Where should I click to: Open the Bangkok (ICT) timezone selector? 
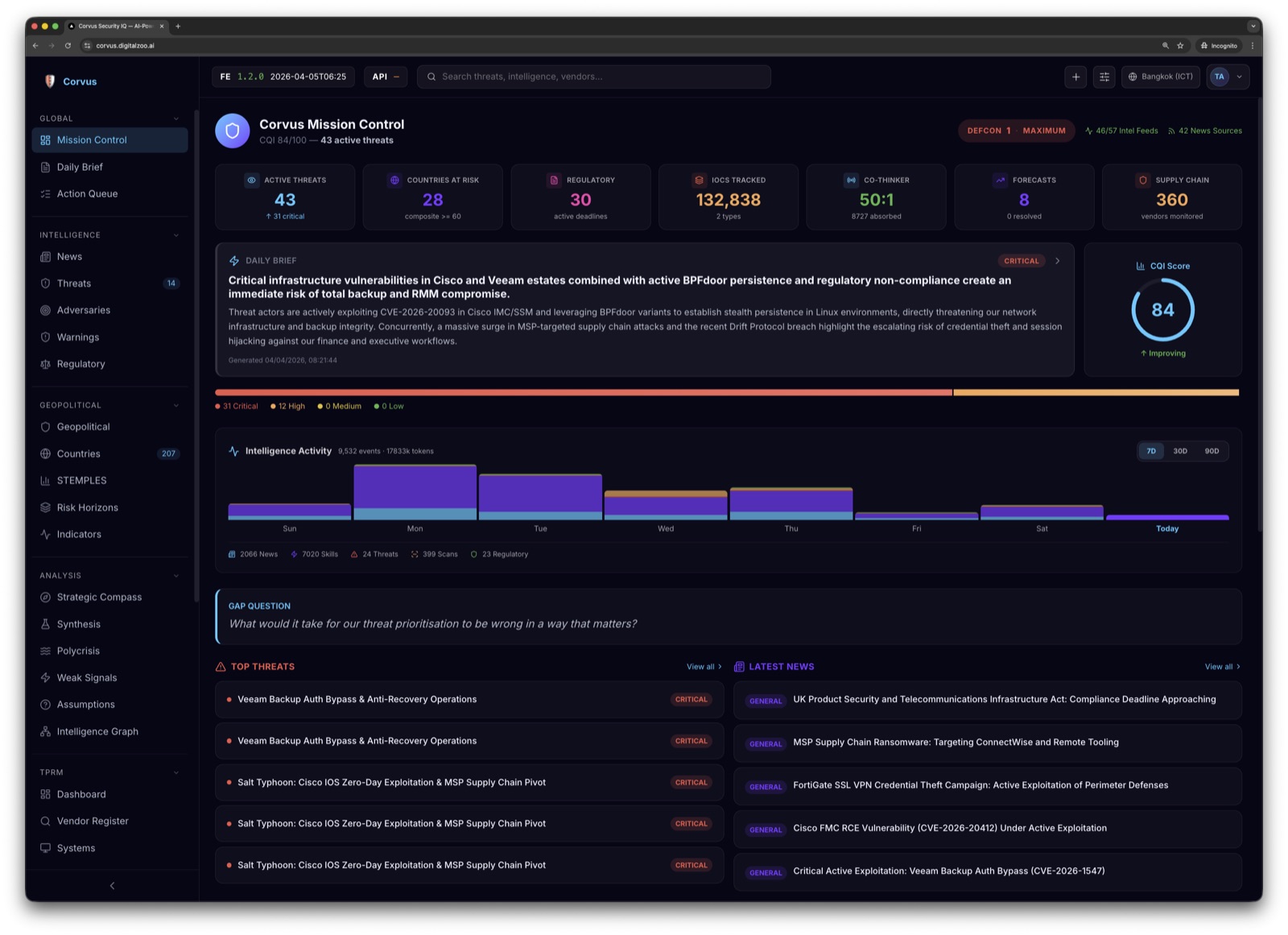[x=1161, y=77]
